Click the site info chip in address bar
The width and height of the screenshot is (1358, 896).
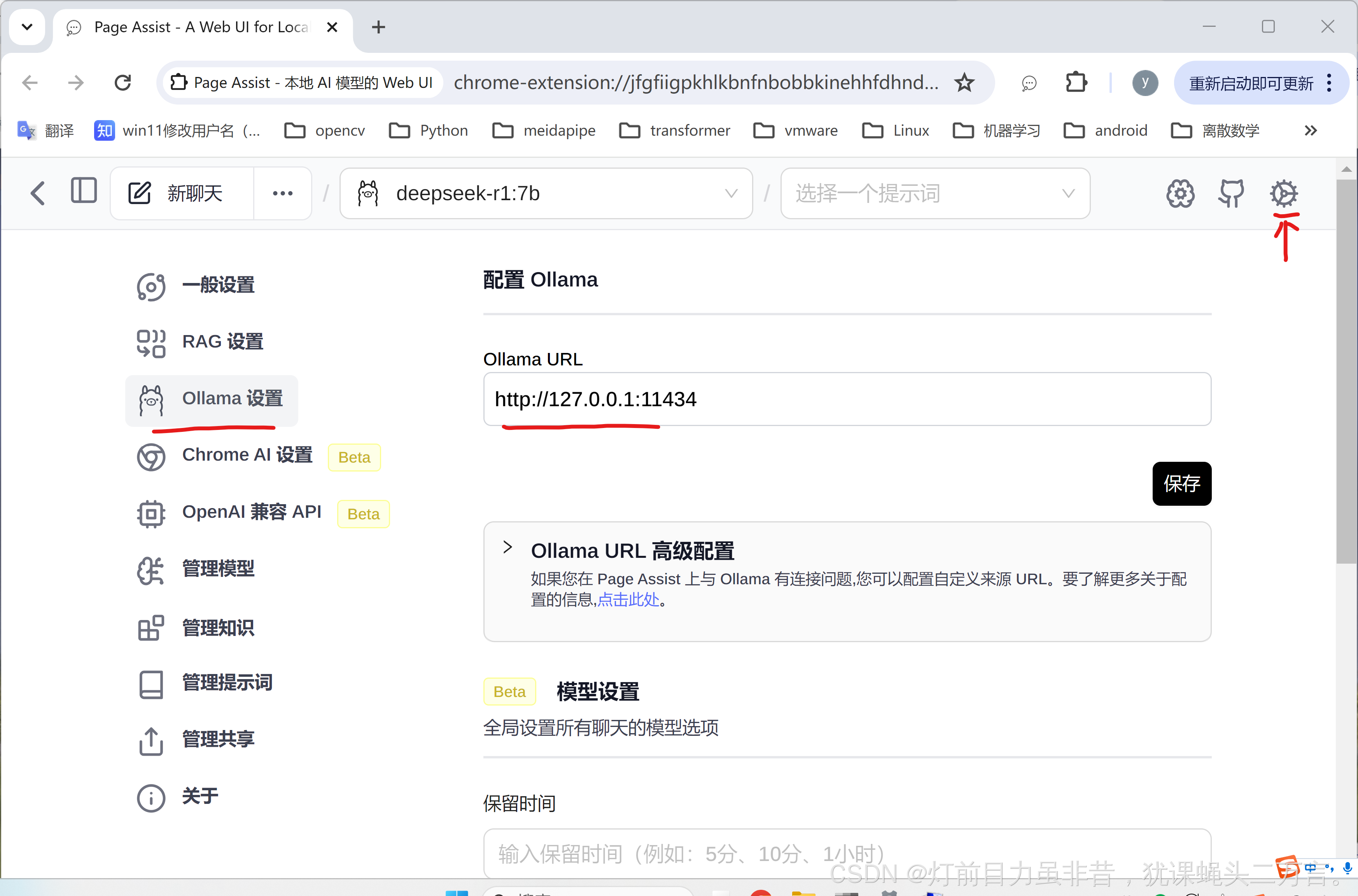[302, 83]
